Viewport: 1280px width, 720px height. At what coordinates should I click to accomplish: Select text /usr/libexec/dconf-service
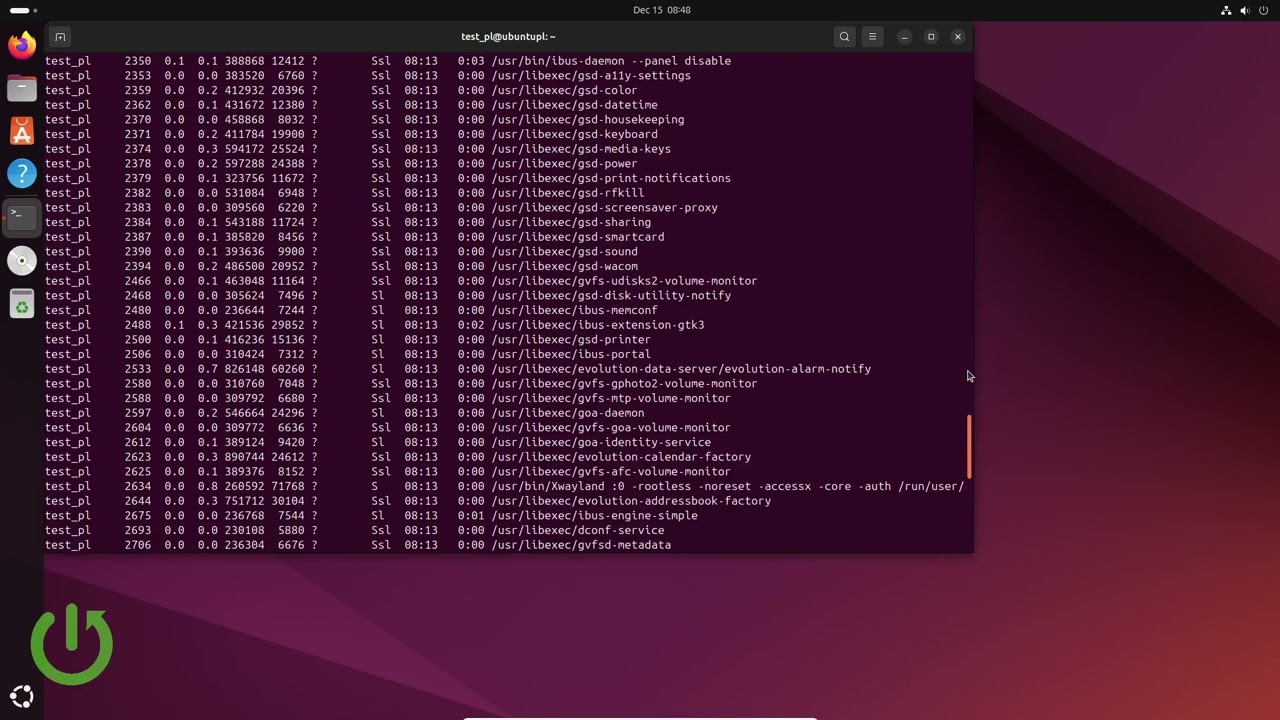578,530
